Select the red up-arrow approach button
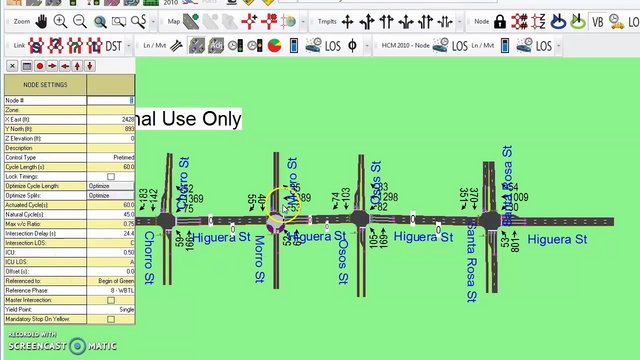Screen dimensions: 640x360 pyautogui.click(x=78, y=66)
